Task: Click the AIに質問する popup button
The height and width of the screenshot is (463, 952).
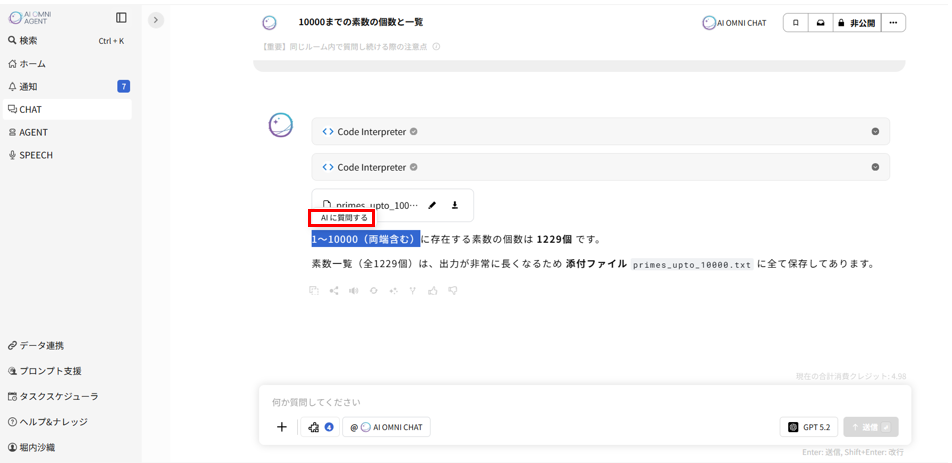Action: (x=342, y=218)
